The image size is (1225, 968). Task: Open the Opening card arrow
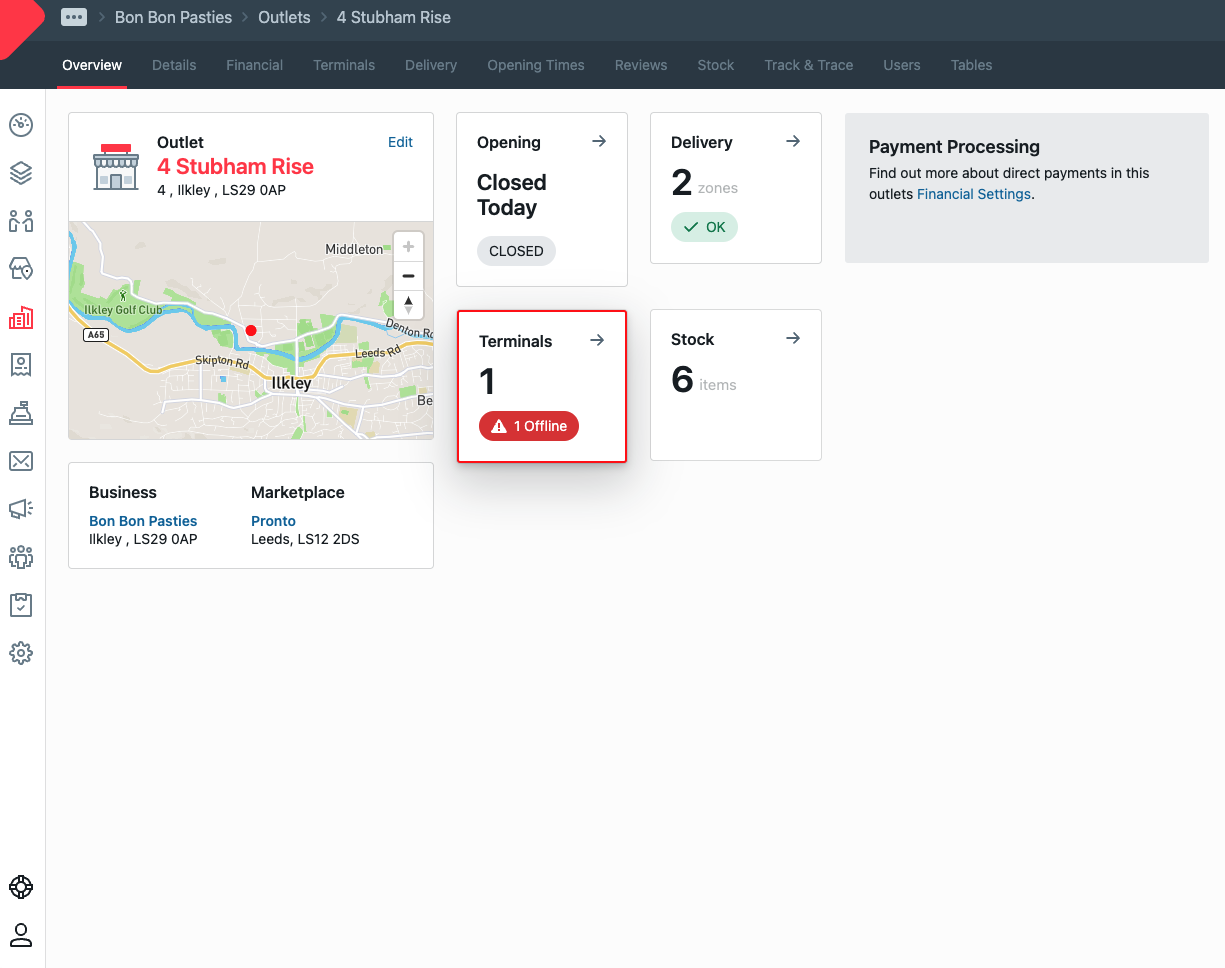(599, 141)
